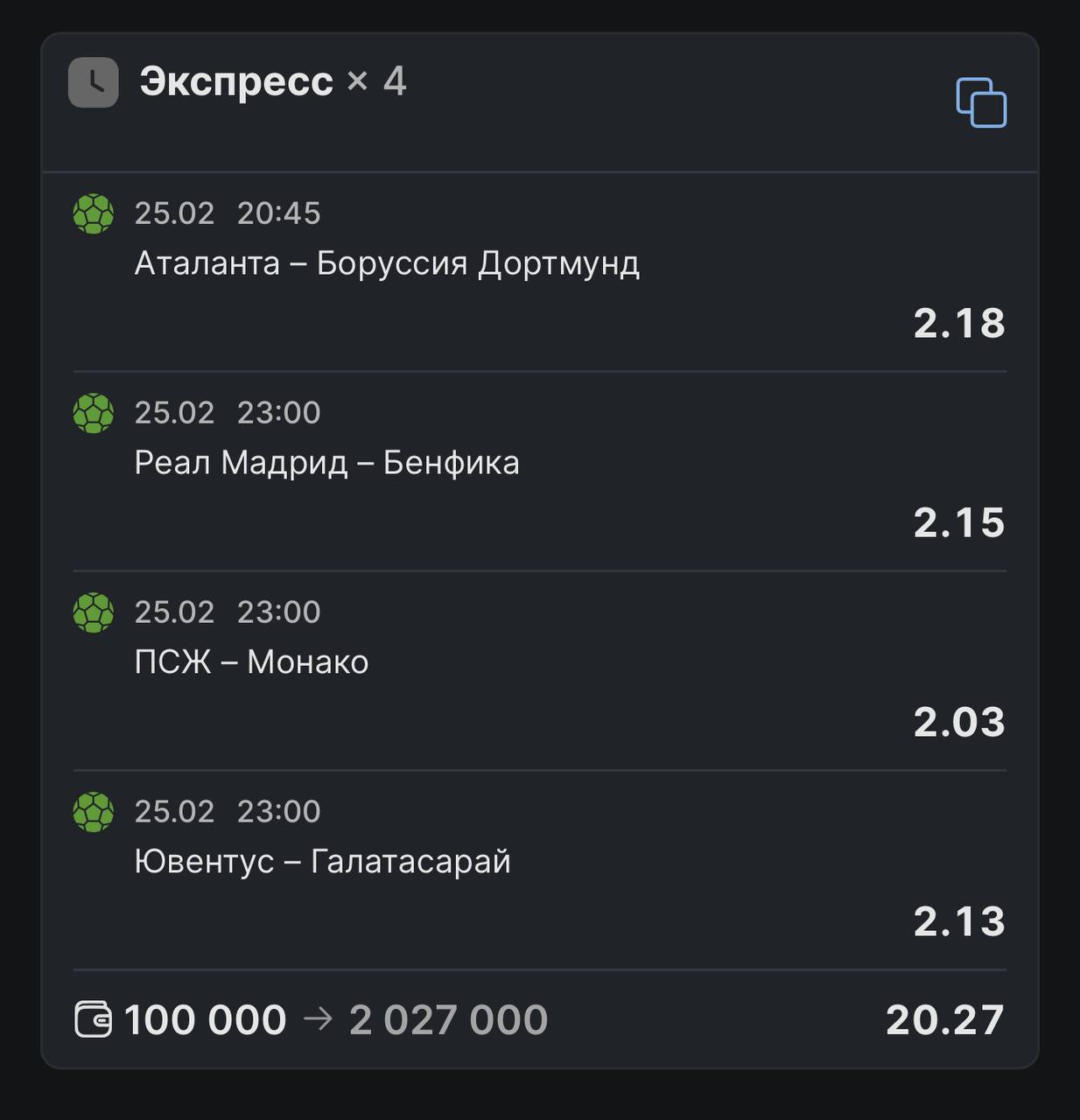
Task: Open the Реал Мадрид – Бенфика match
Action: pos(326,463)
